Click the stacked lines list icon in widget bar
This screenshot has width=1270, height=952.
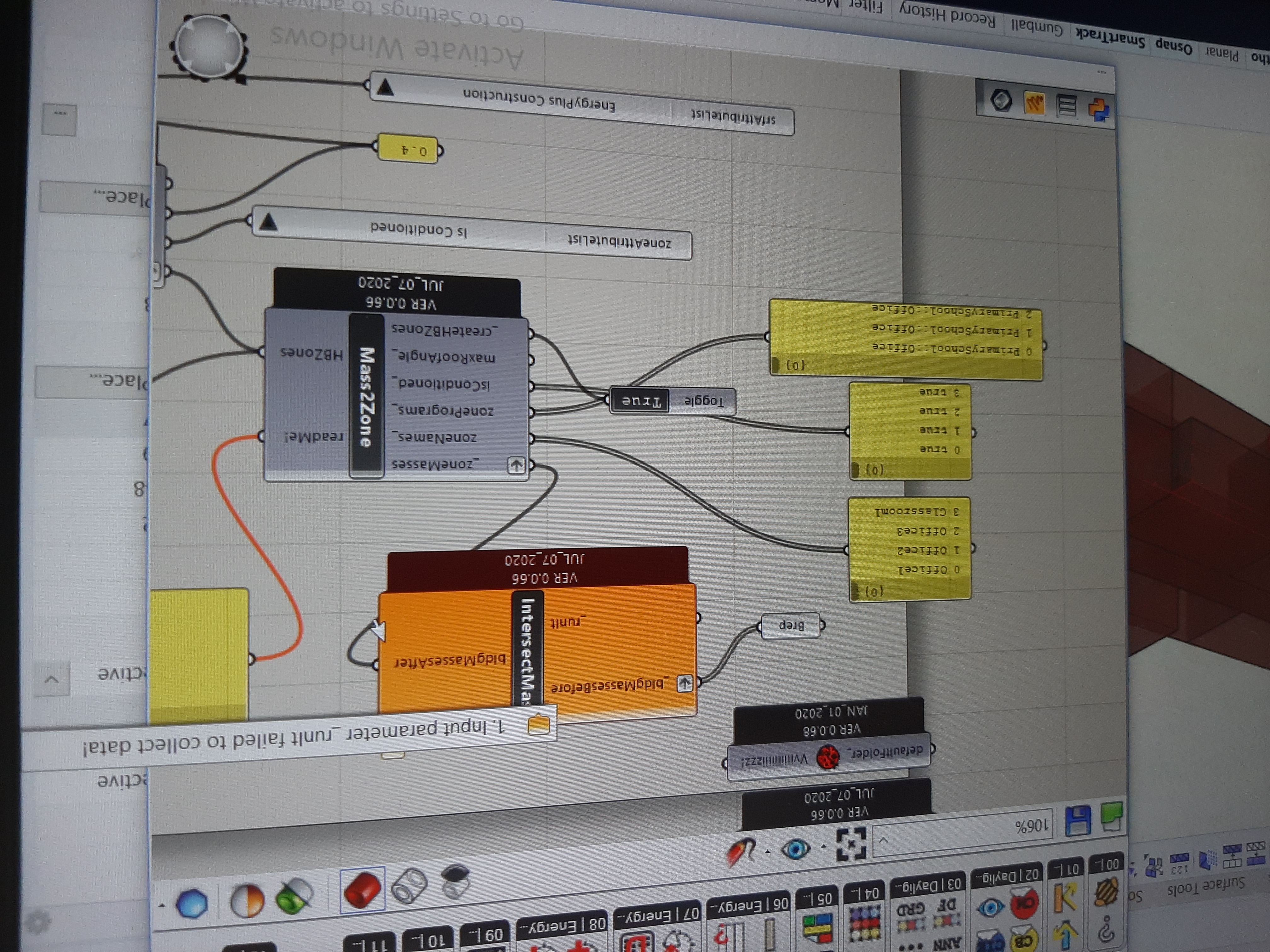[x=1067, y=106]
